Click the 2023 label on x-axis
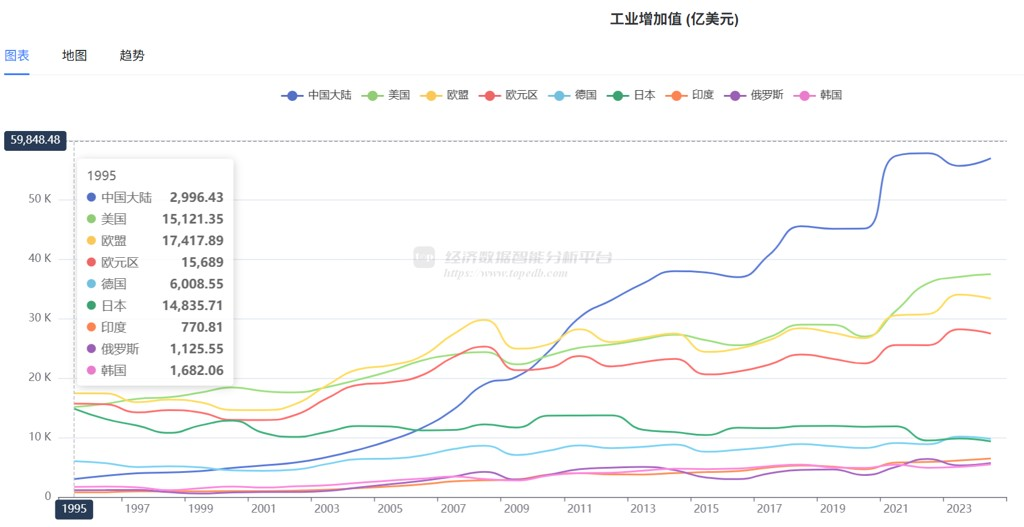 coord(958,508)
